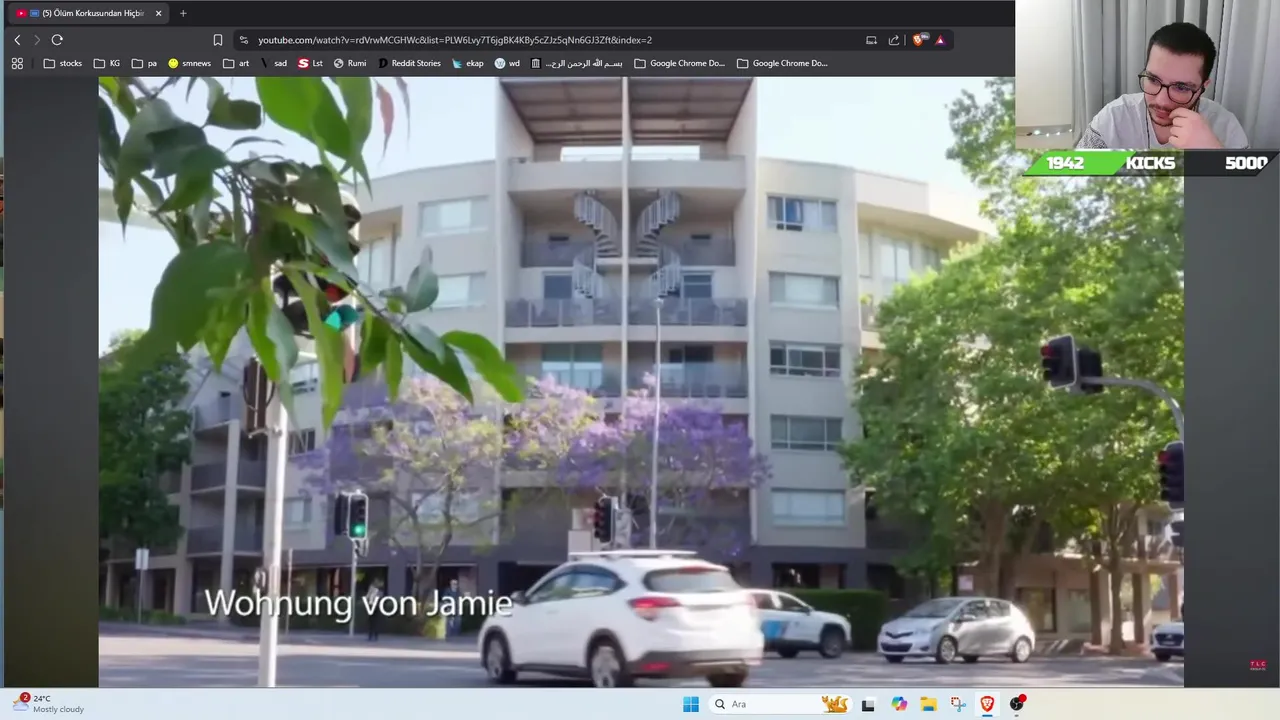Switch to Brave browser on the taskbar
Viewport: 1280px width, 720px height.
tap(987, 704)
